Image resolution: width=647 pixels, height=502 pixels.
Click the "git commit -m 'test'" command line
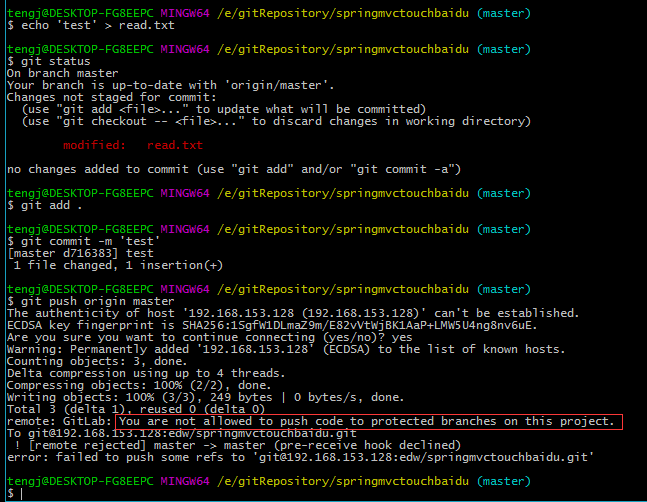[x=83, y=241]
